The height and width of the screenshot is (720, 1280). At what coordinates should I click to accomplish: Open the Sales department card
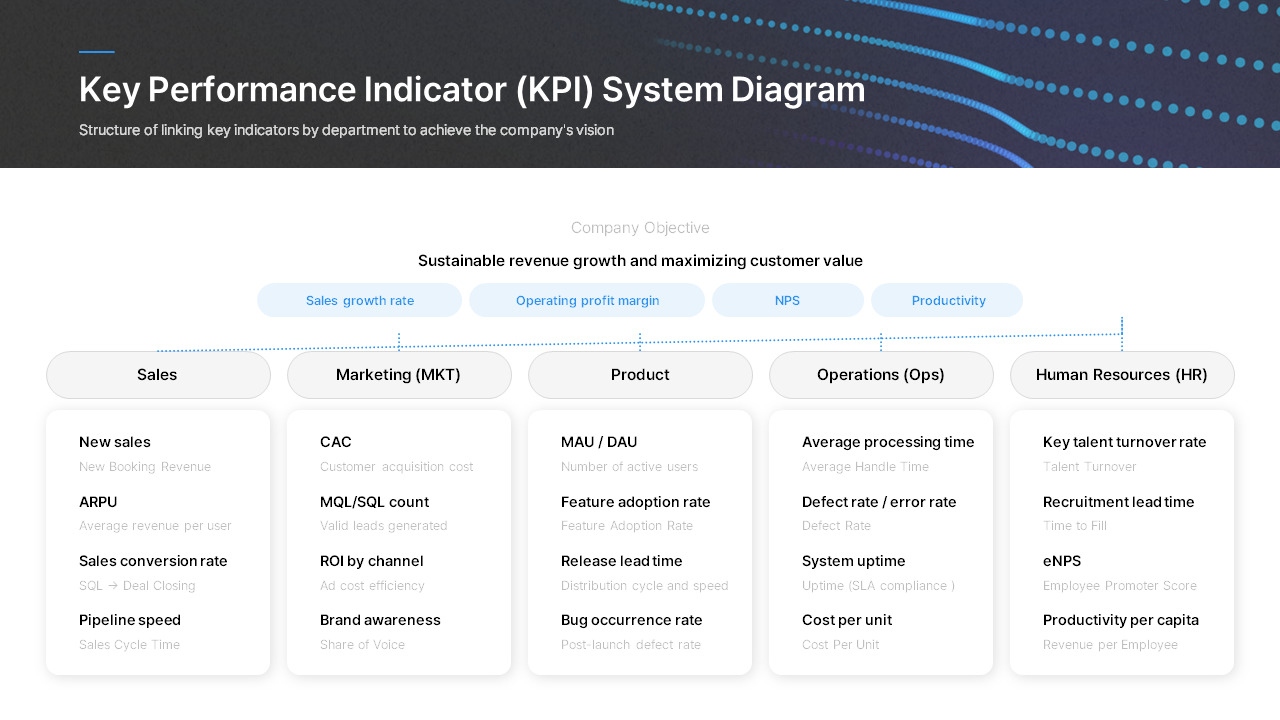point(158,374)
